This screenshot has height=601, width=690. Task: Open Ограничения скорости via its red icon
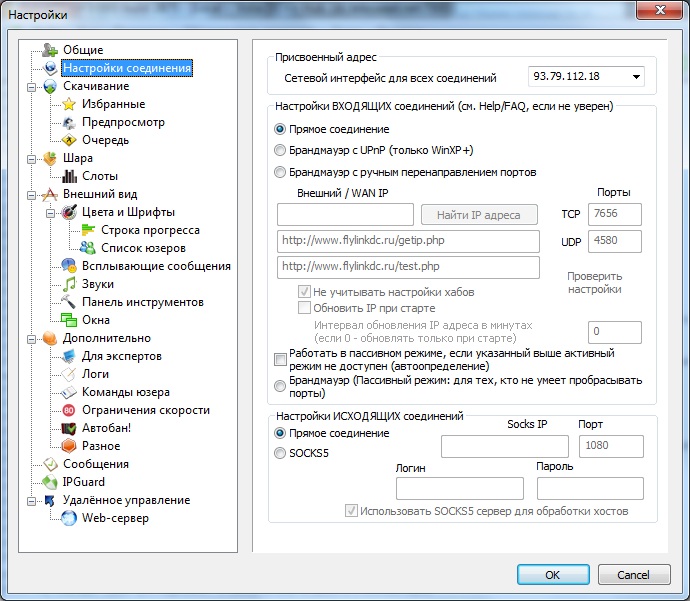click(x=69, y=410)
